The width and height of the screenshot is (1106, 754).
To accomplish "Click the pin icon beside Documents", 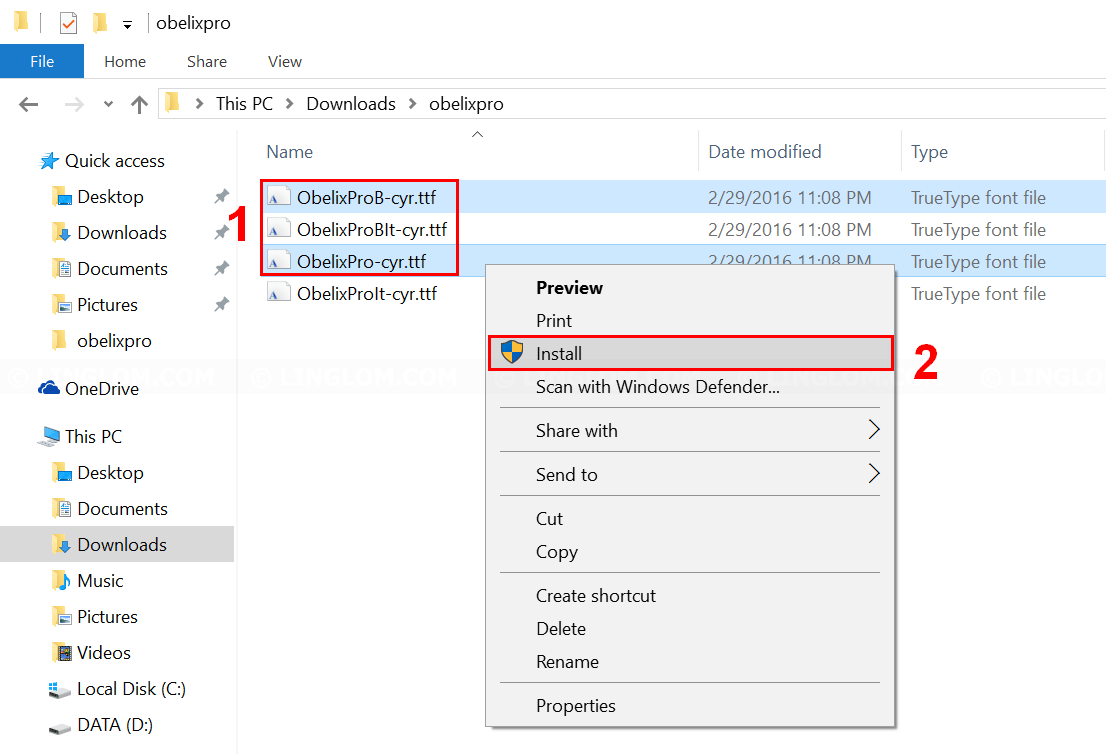I will click(x=222, y=269).
